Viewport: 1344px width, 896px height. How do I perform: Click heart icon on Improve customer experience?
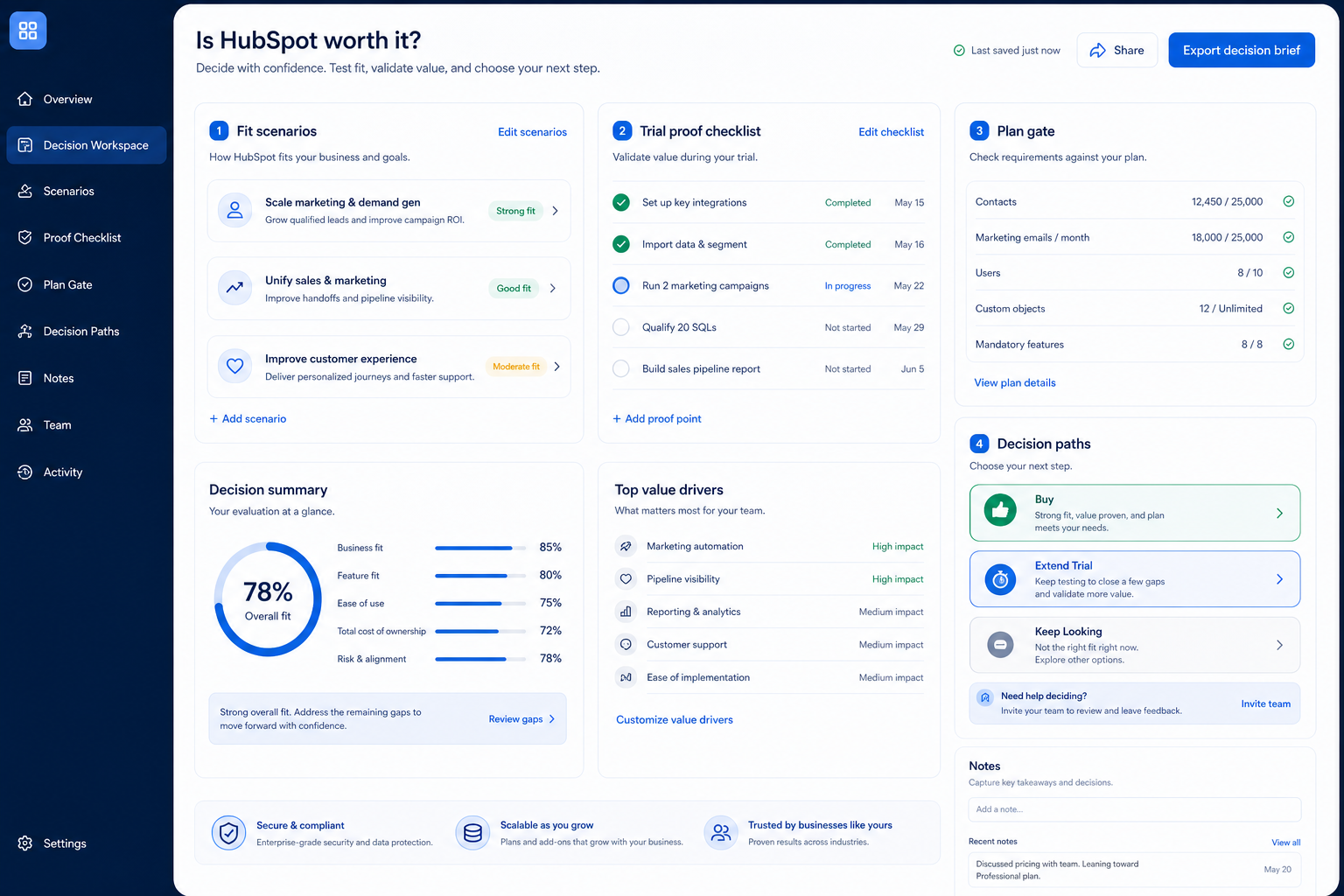[234, 367]
